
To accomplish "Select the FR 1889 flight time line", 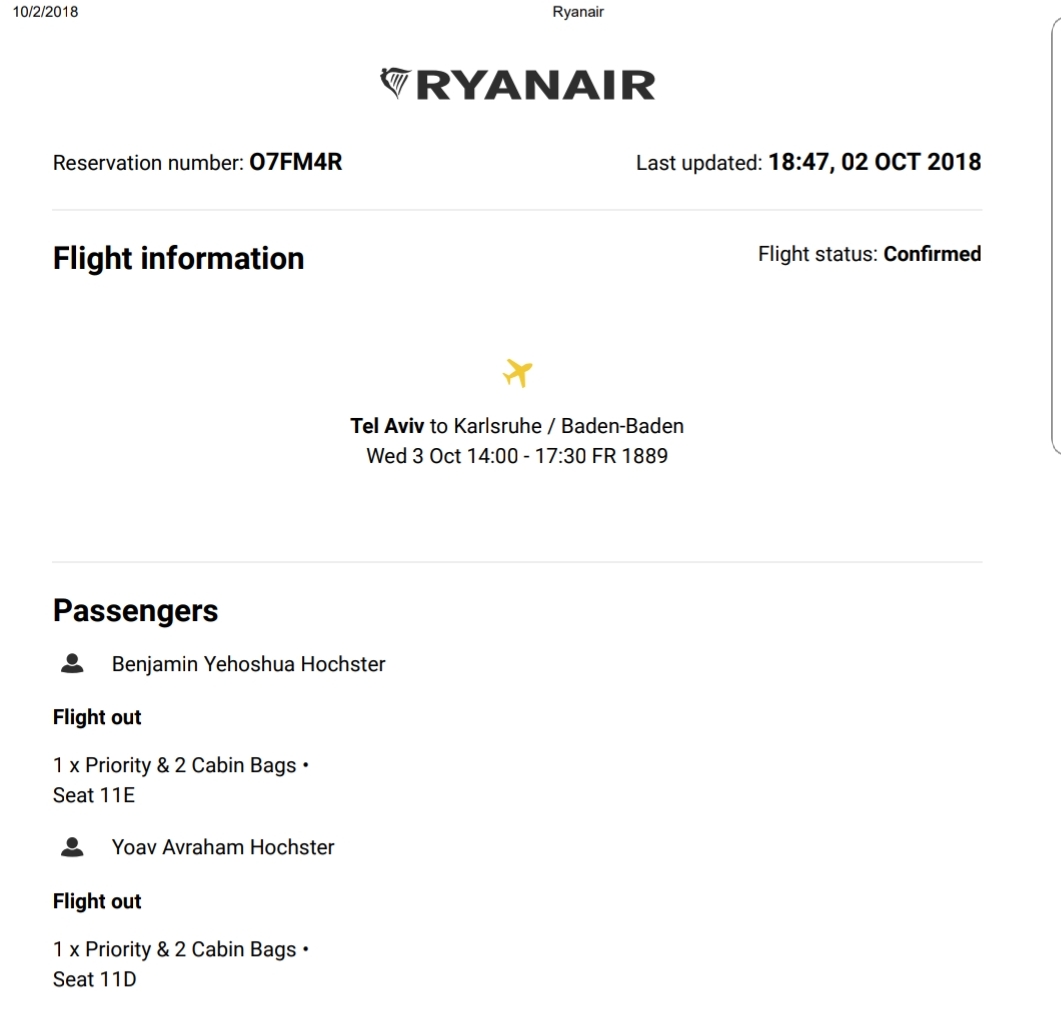I will click(517, 457).
